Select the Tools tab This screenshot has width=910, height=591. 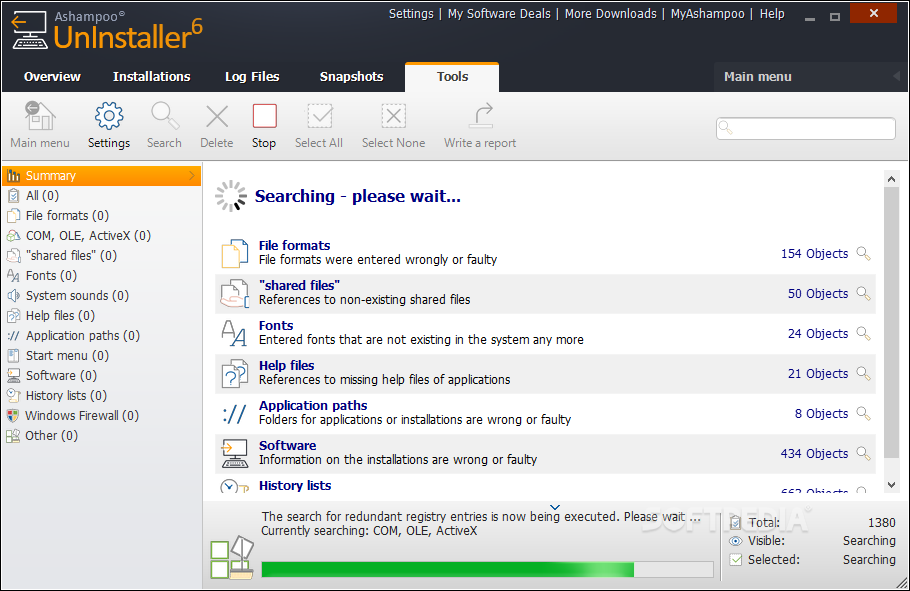(x=452, y=77)
